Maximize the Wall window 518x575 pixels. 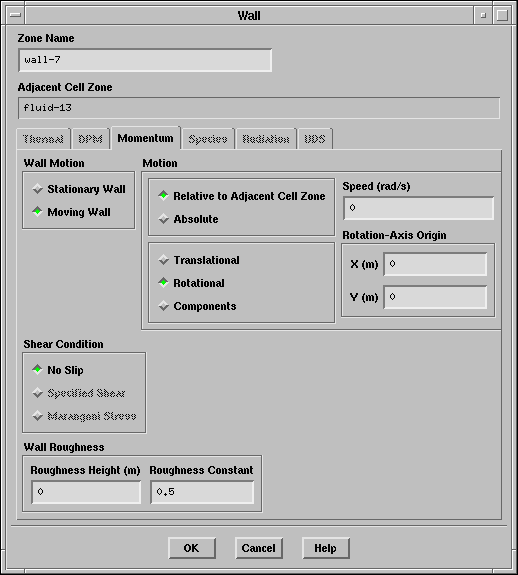(502, 15)
